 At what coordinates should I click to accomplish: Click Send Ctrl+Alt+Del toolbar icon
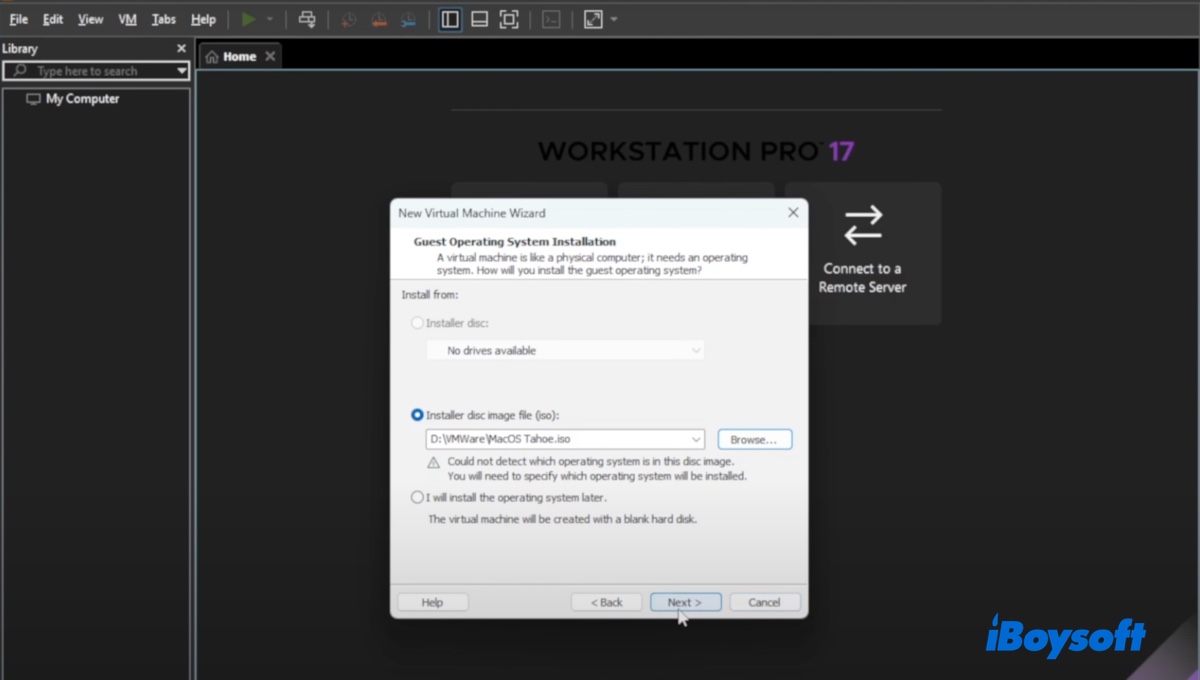coord(307,19)
